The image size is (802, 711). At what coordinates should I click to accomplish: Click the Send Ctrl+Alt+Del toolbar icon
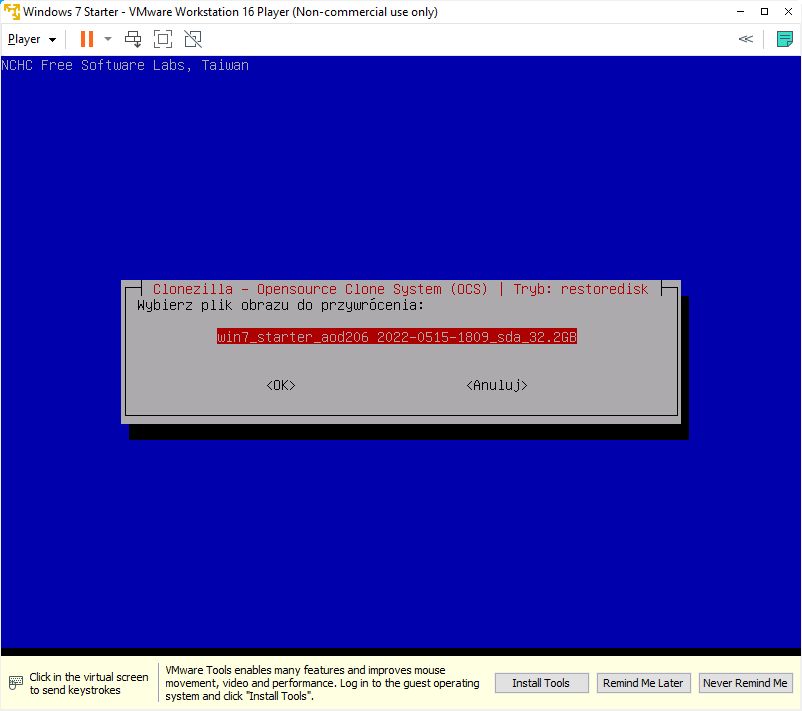(x=133, y=39)
